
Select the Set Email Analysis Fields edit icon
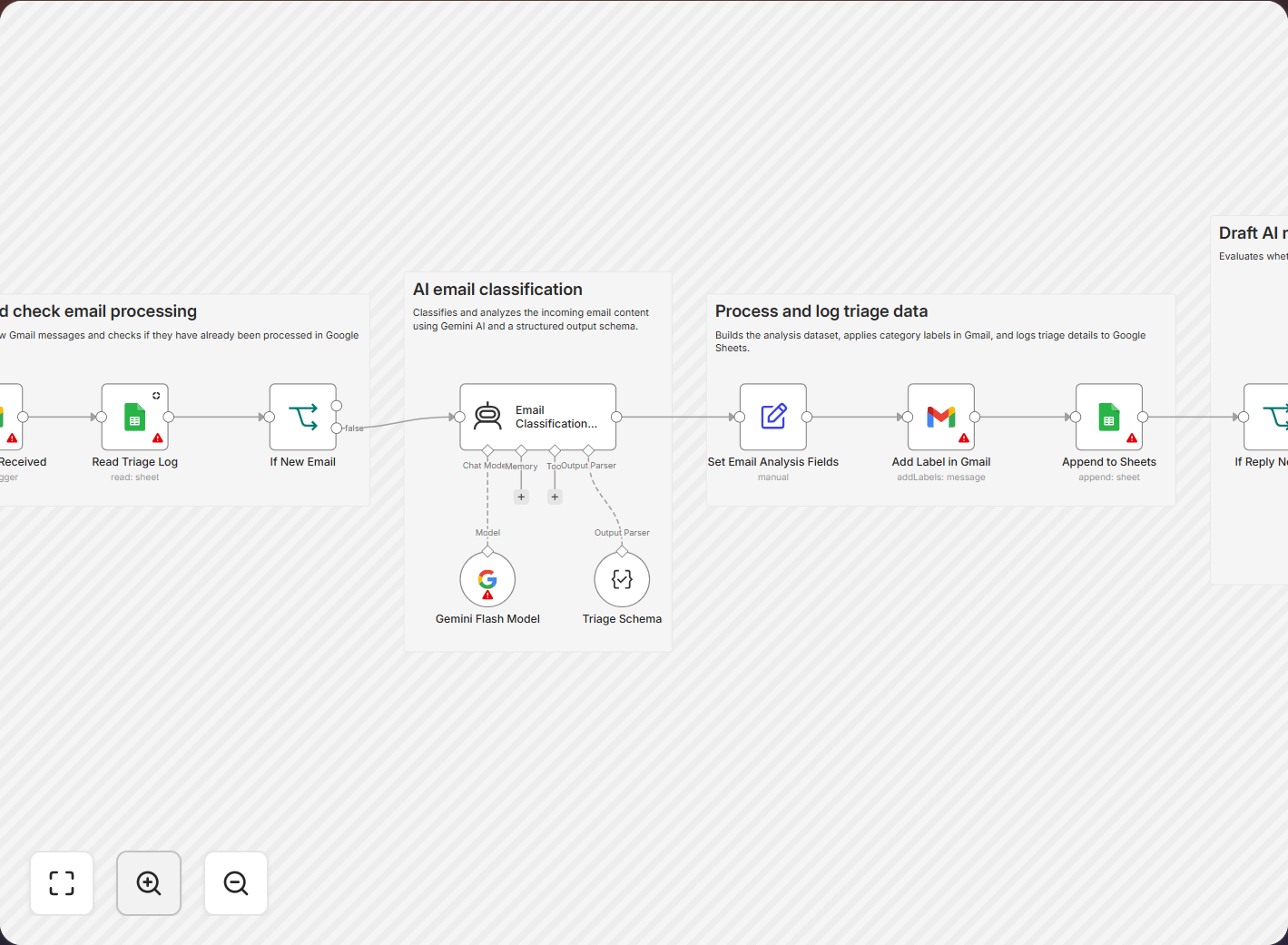point(773,417)
